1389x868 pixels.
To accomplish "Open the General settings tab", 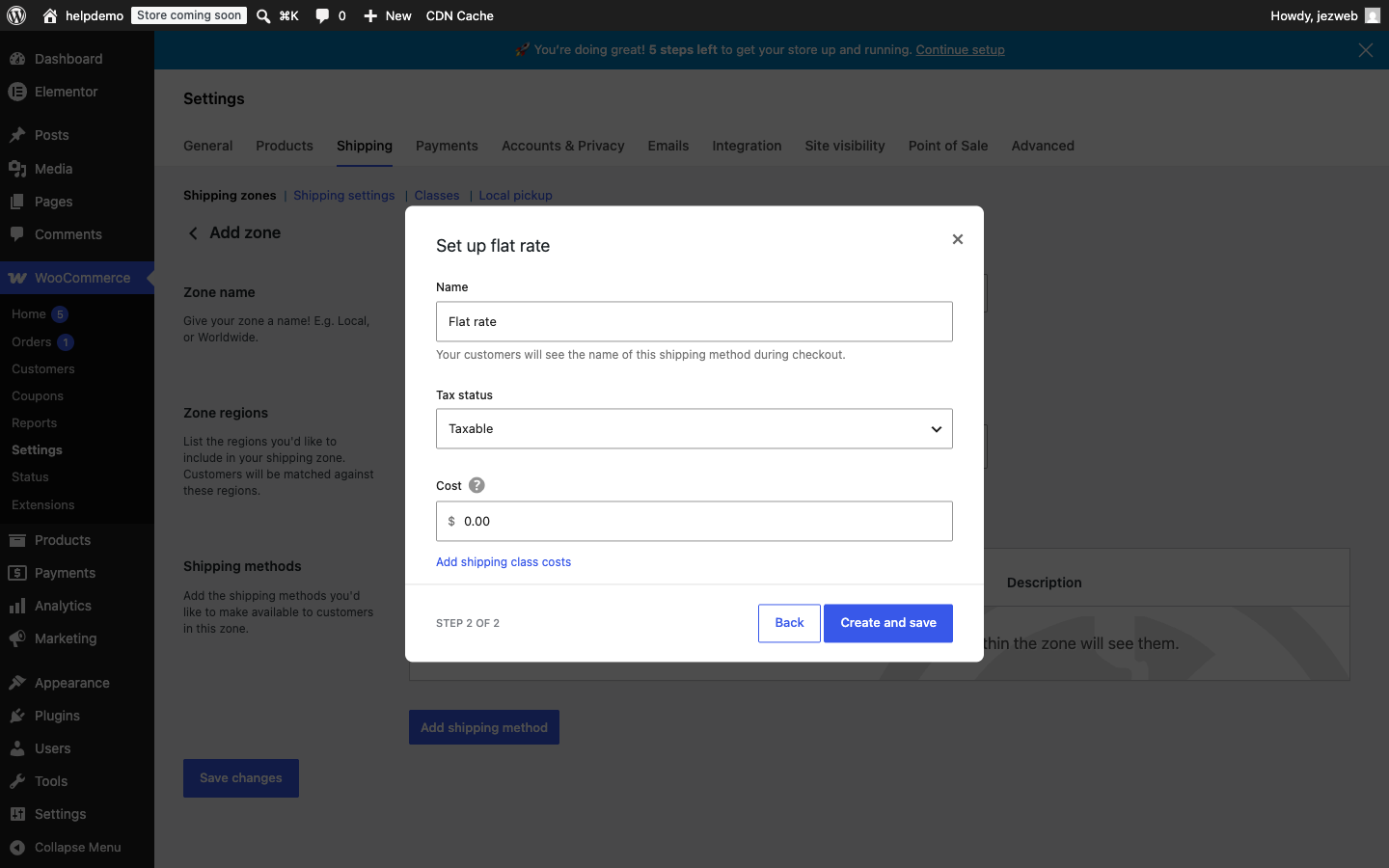I will pyautogui.click(x=208, y=146).
